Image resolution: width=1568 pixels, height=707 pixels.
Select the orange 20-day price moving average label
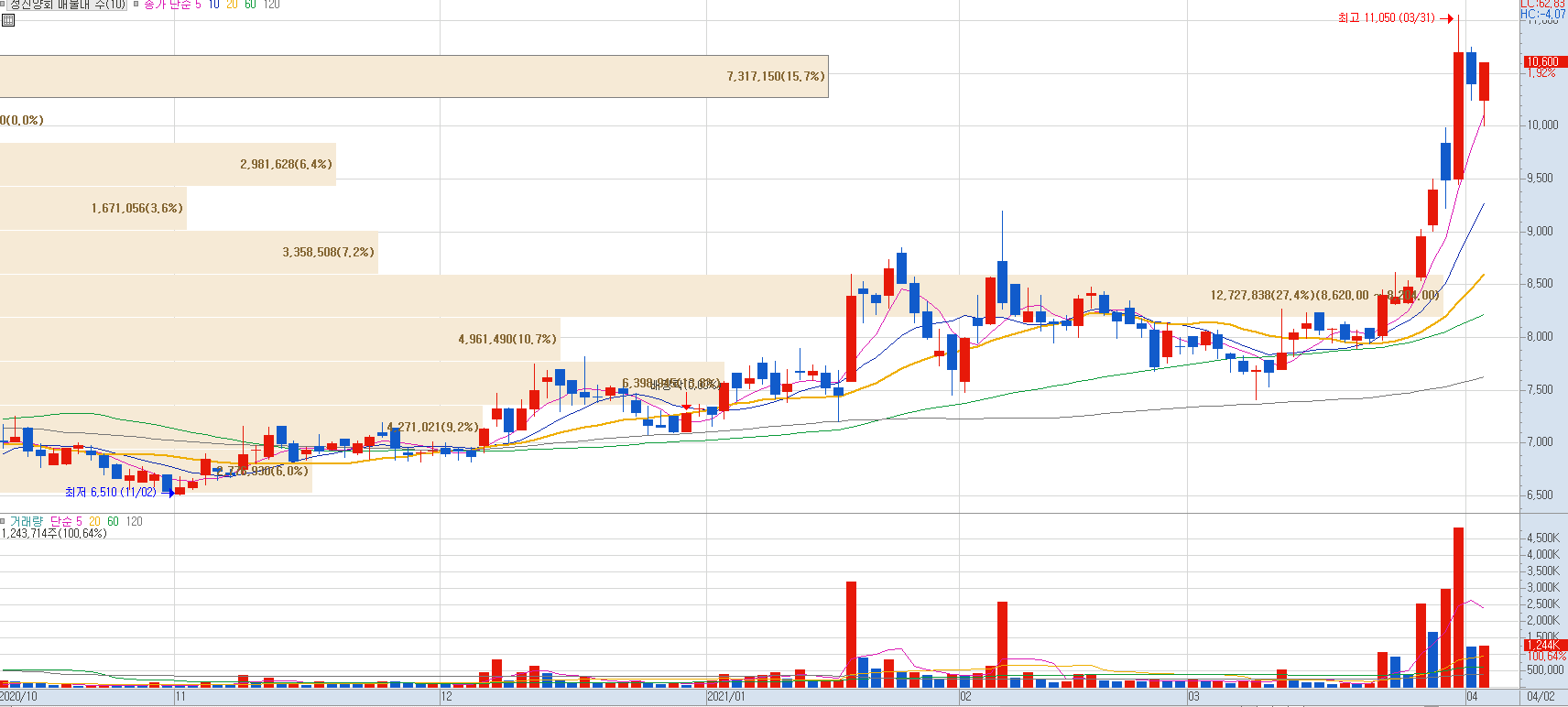(x=232, y=5)
